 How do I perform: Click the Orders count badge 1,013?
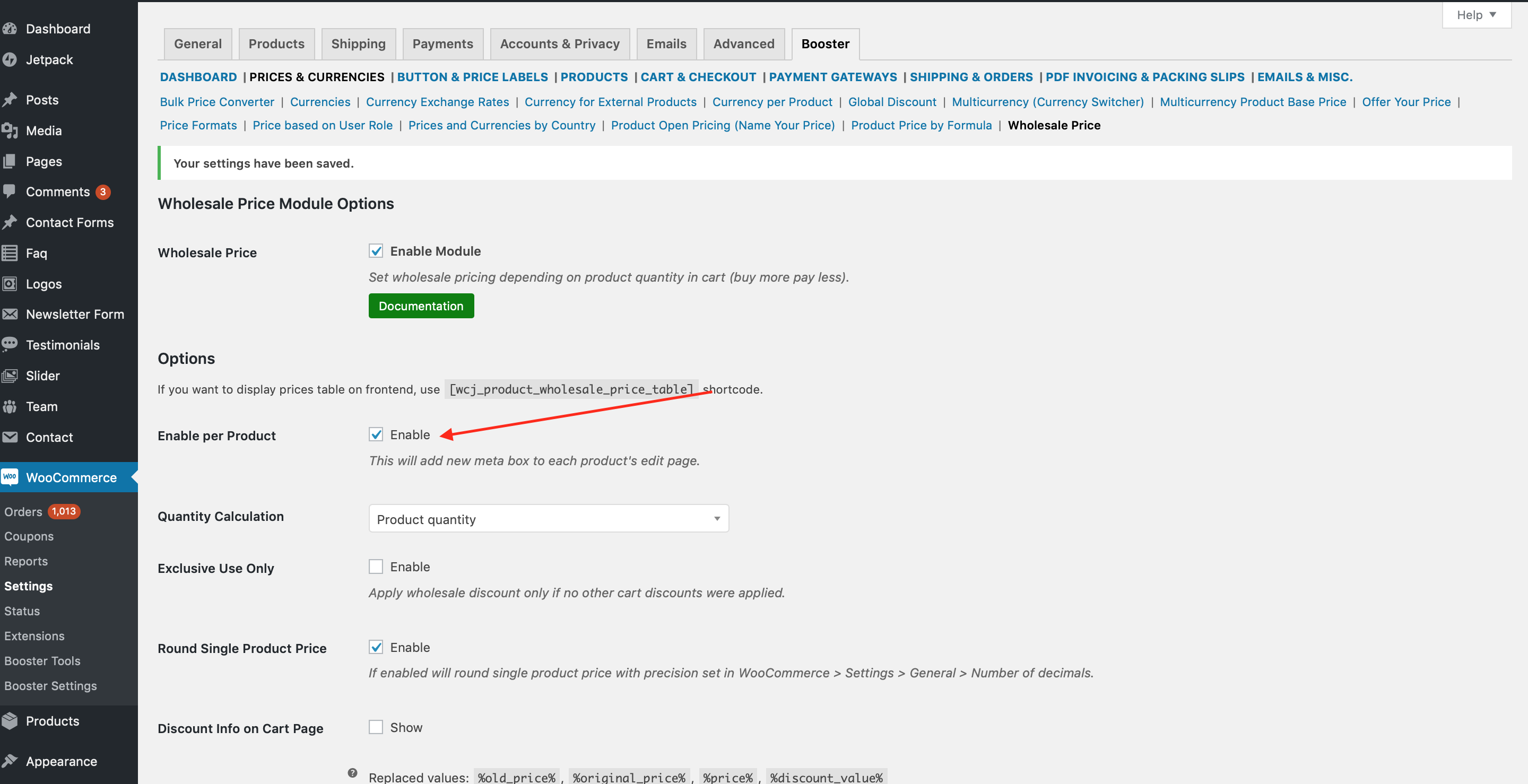coord(64,511)
